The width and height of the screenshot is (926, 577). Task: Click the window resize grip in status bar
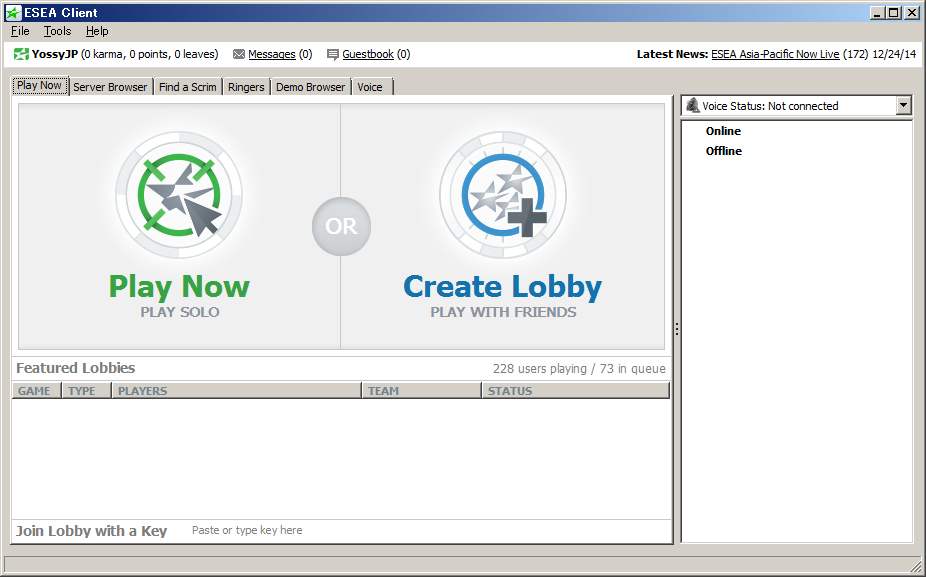pyautogui.click(x=914, y=565)
